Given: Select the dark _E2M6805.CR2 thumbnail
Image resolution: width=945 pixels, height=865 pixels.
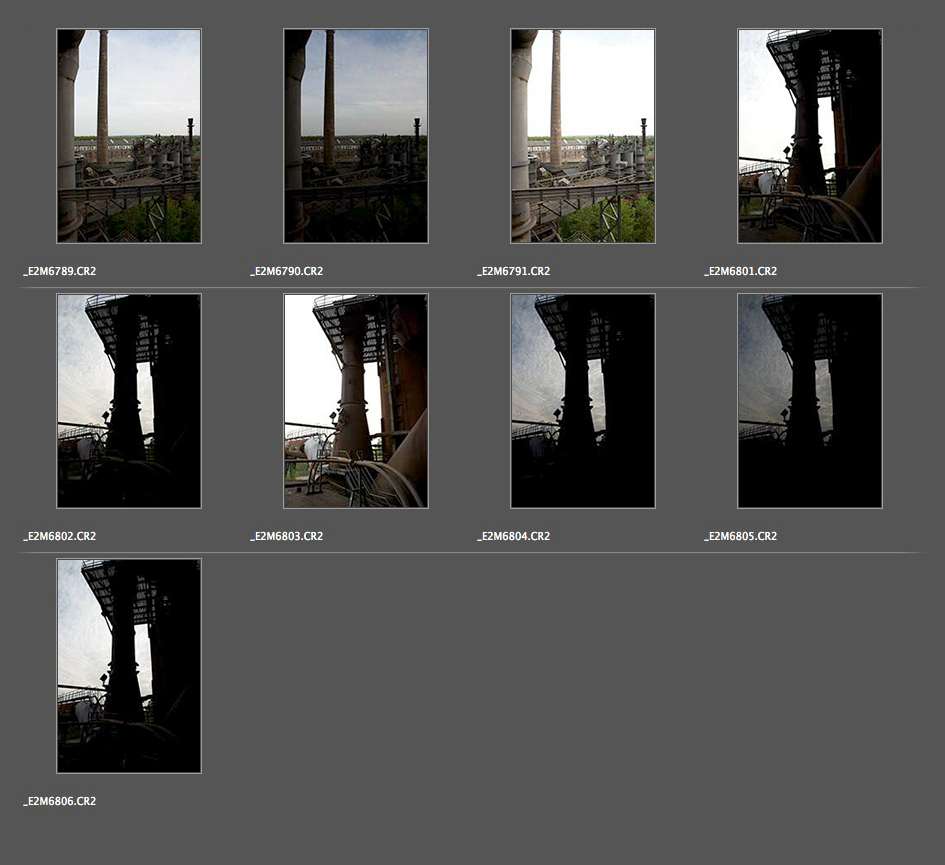Looking at the screenshot, I should pyautogui.click(x=809, y=401).
